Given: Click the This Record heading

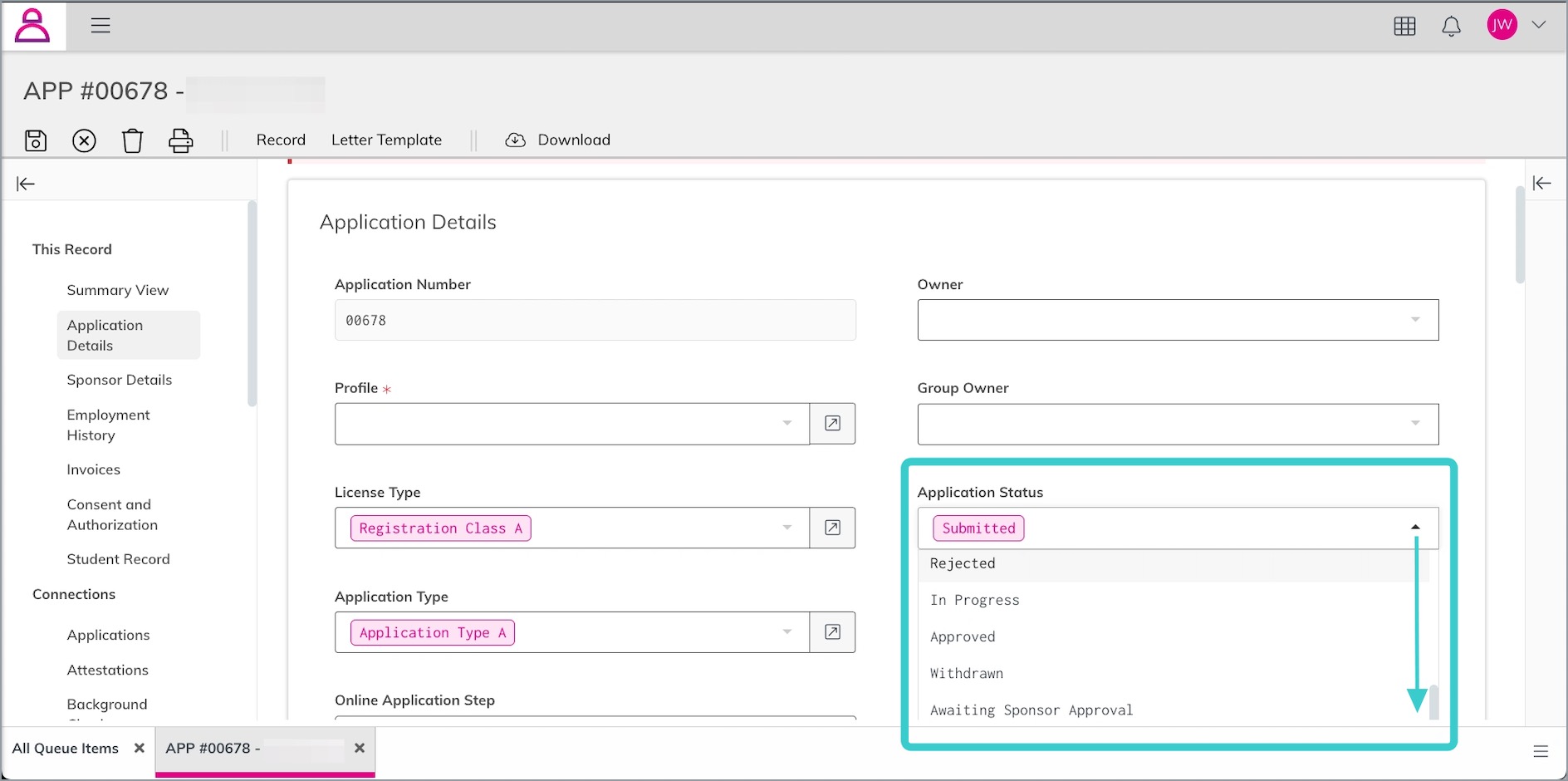Looking at the screenshot, I should tap(72, 249).
